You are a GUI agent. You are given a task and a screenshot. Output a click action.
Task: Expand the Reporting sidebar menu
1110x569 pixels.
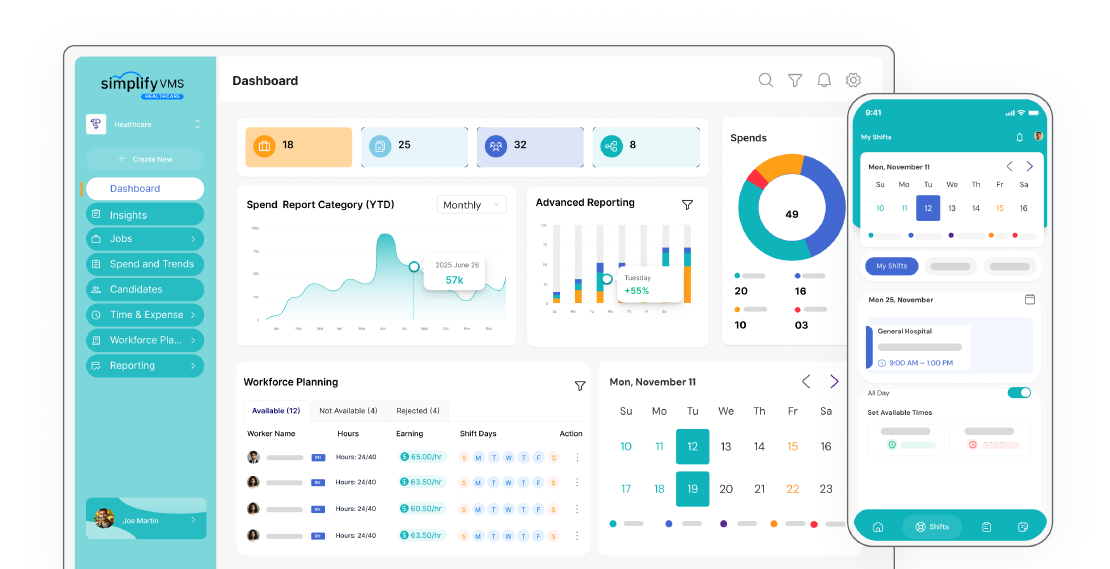[144, 366]
